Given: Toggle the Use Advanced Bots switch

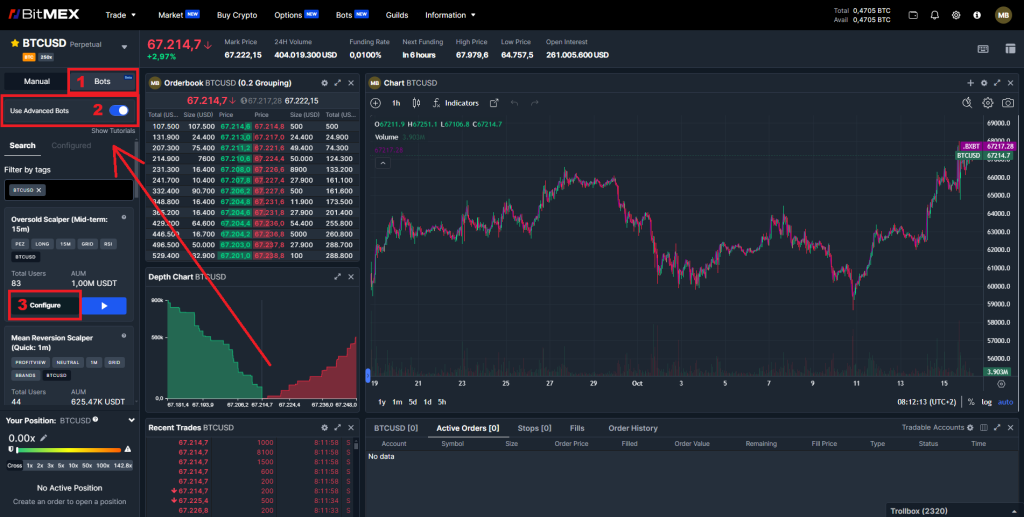Looking at the screenshot, I should tap(118, 111).
